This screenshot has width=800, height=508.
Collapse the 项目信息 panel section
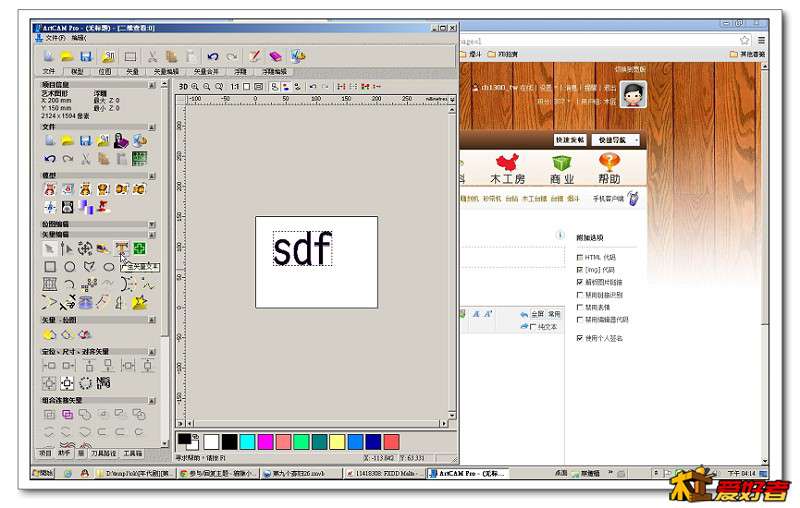tap(152, 85)
